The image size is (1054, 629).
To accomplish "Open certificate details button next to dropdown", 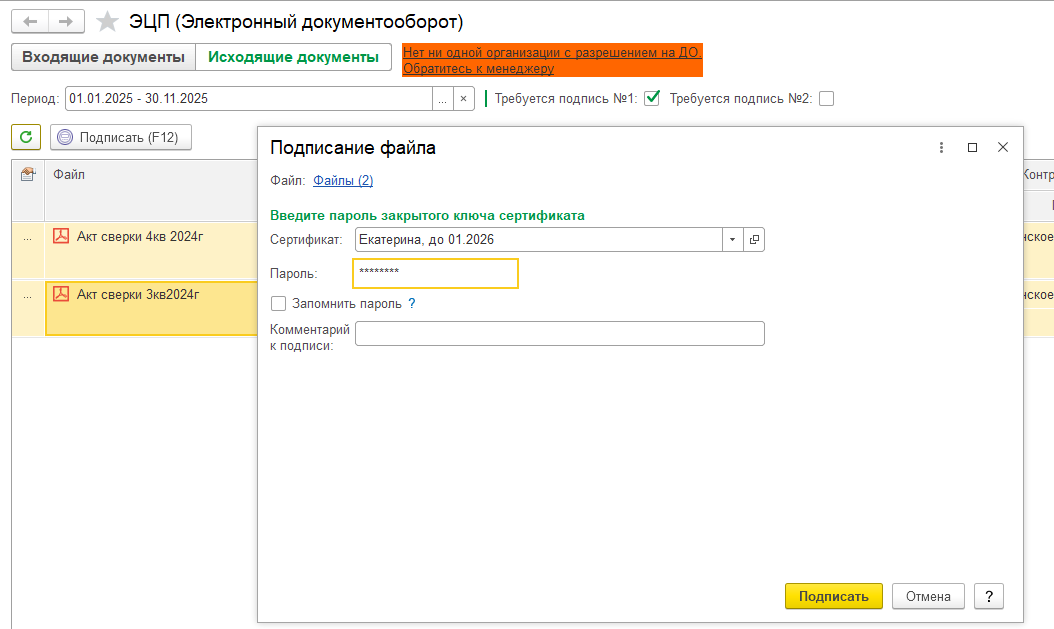I will [755, 240].
